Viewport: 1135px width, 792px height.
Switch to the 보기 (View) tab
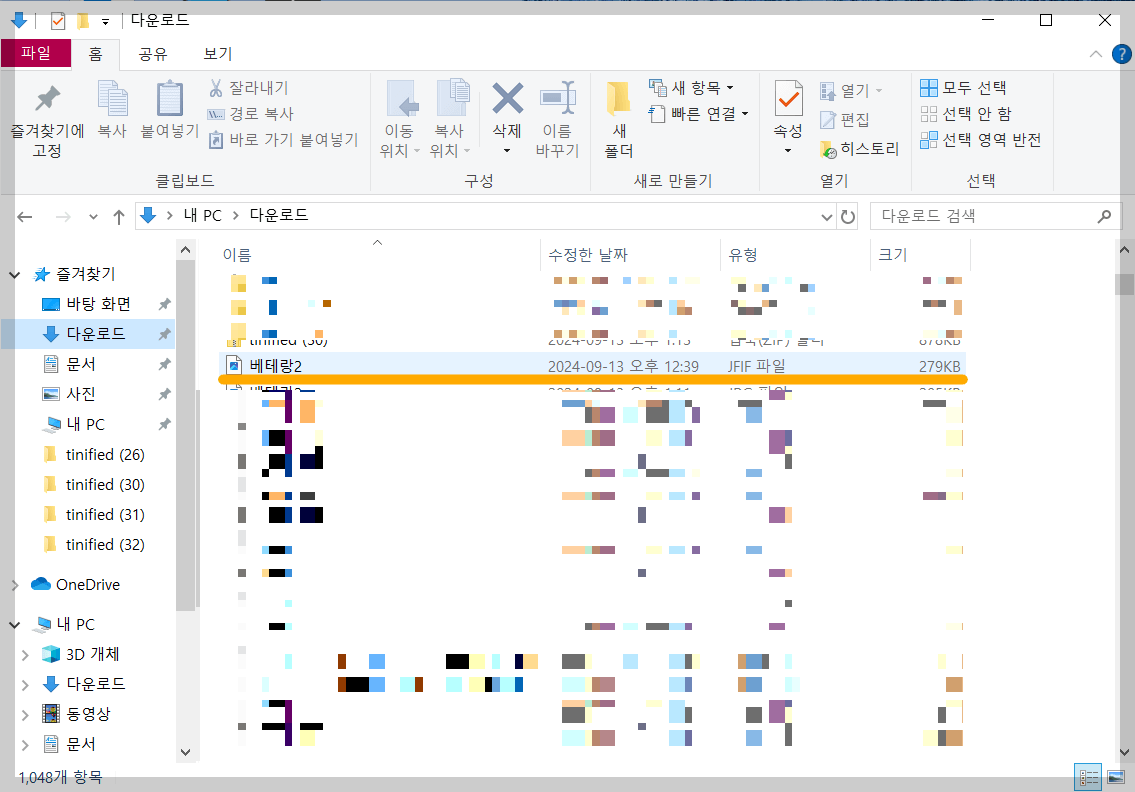click(x=218, y=54)
